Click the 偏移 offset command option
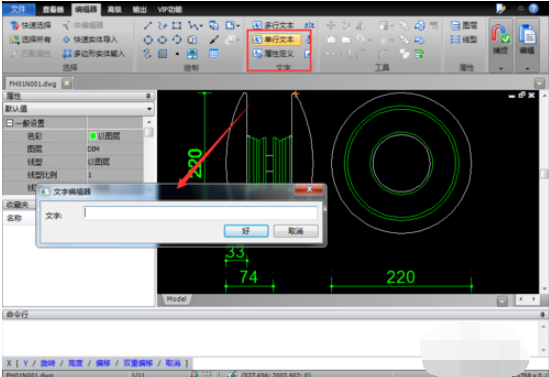This screenshot has height=377, width=549. click(103, 363)
